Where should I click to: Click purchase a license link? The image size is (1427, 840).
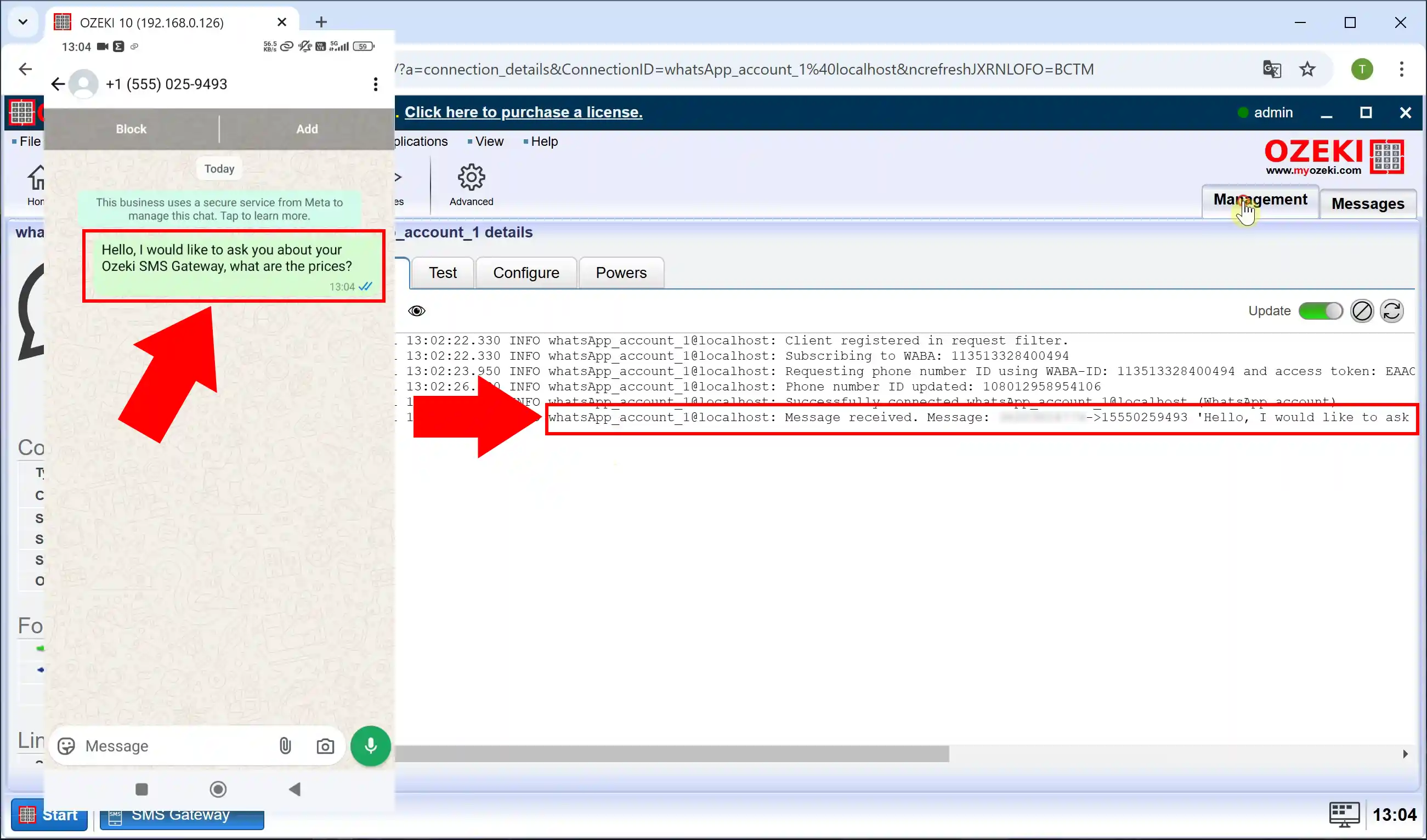click(523, 111)
